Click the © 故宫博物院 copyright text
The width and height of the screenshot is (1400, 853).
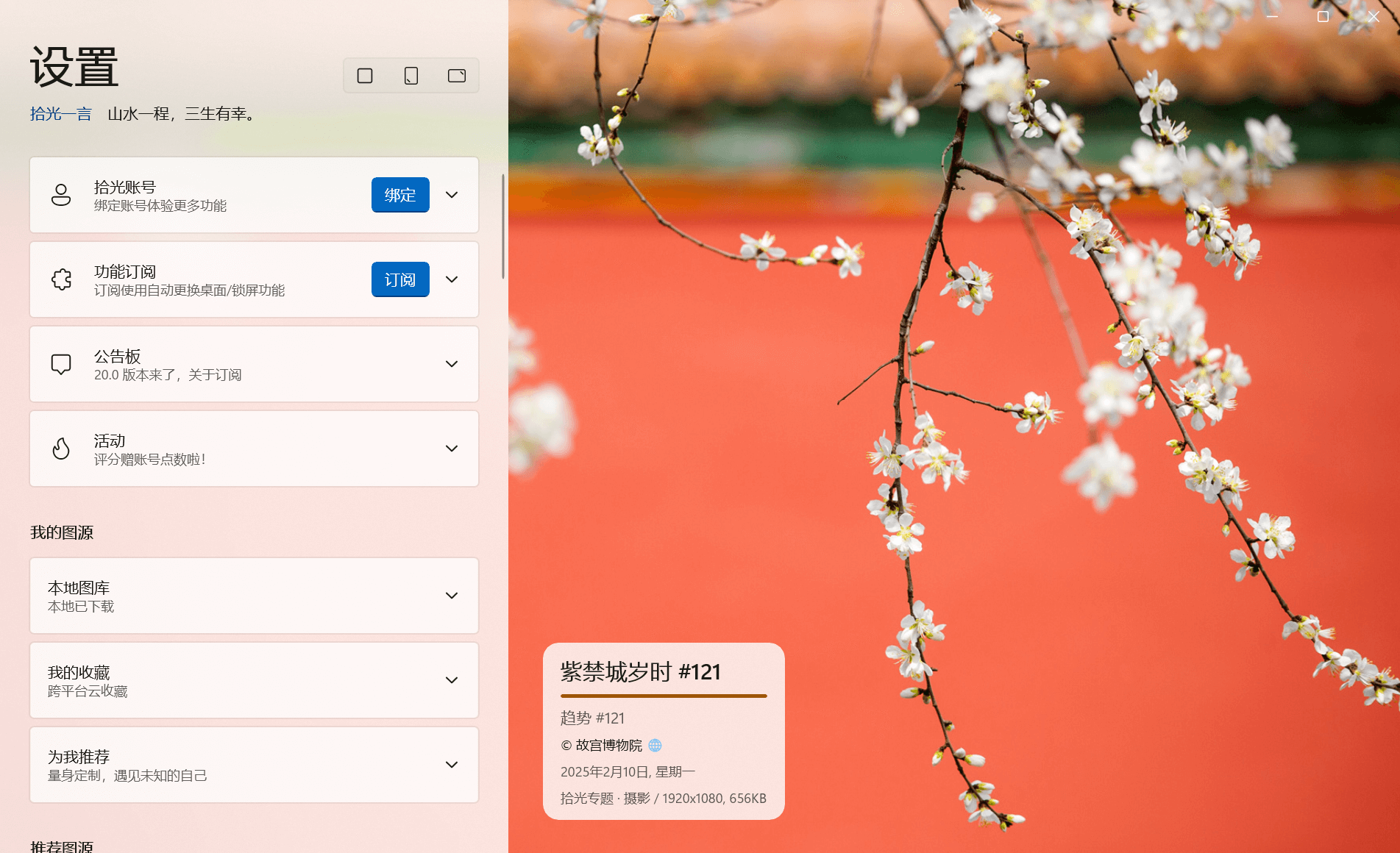tap(602, 746)
